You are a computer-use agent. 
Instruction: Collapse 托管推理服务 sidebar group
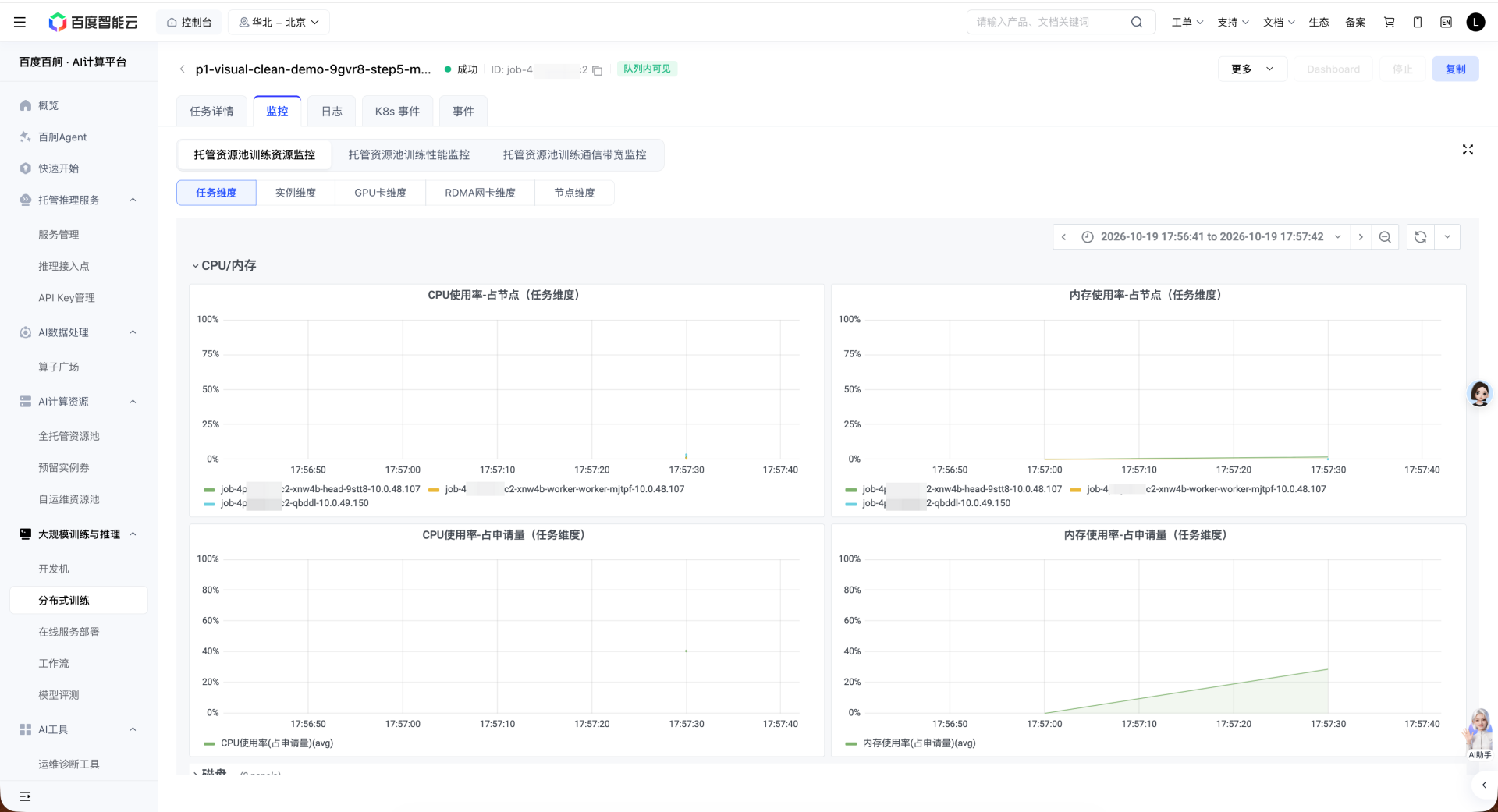tap(133, 200)
